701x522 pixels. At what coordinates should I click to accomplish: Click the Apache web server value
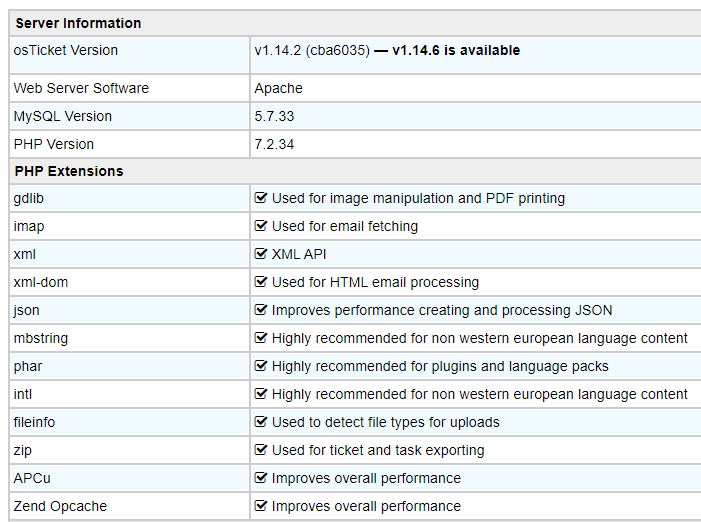click(278, 88)
